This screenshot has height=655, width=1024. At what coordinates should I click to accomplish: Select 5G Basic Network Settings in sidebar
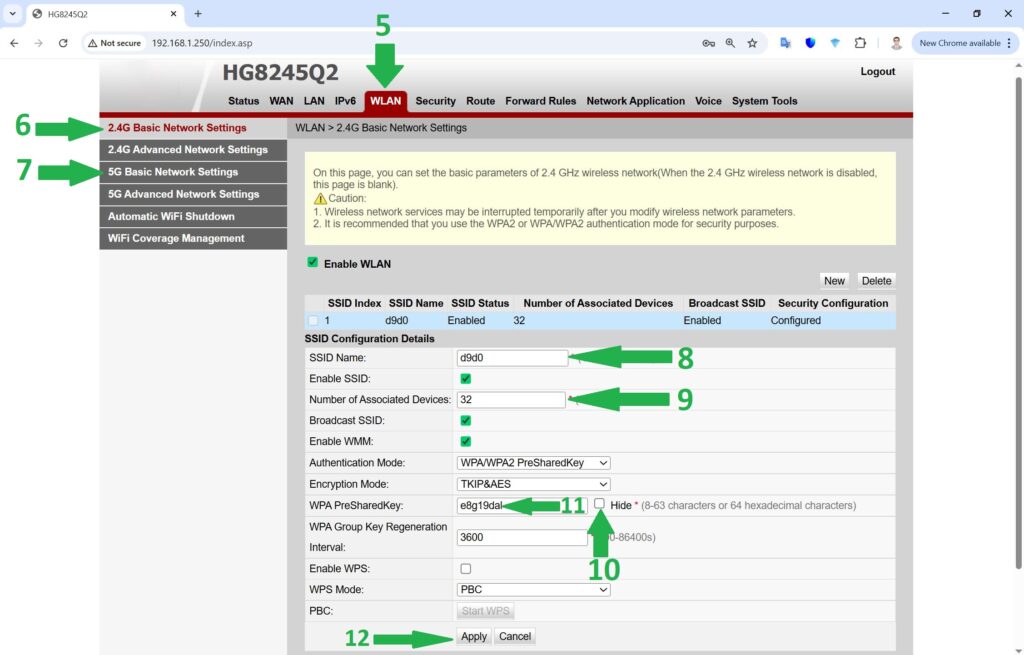coord(173,172)
